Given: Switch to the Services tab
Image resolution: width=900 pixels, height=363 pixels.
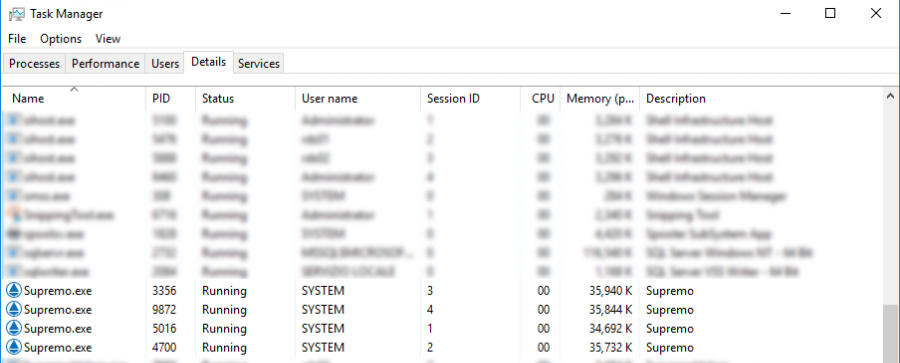Looking at the screenshot, I should point(258,63).
